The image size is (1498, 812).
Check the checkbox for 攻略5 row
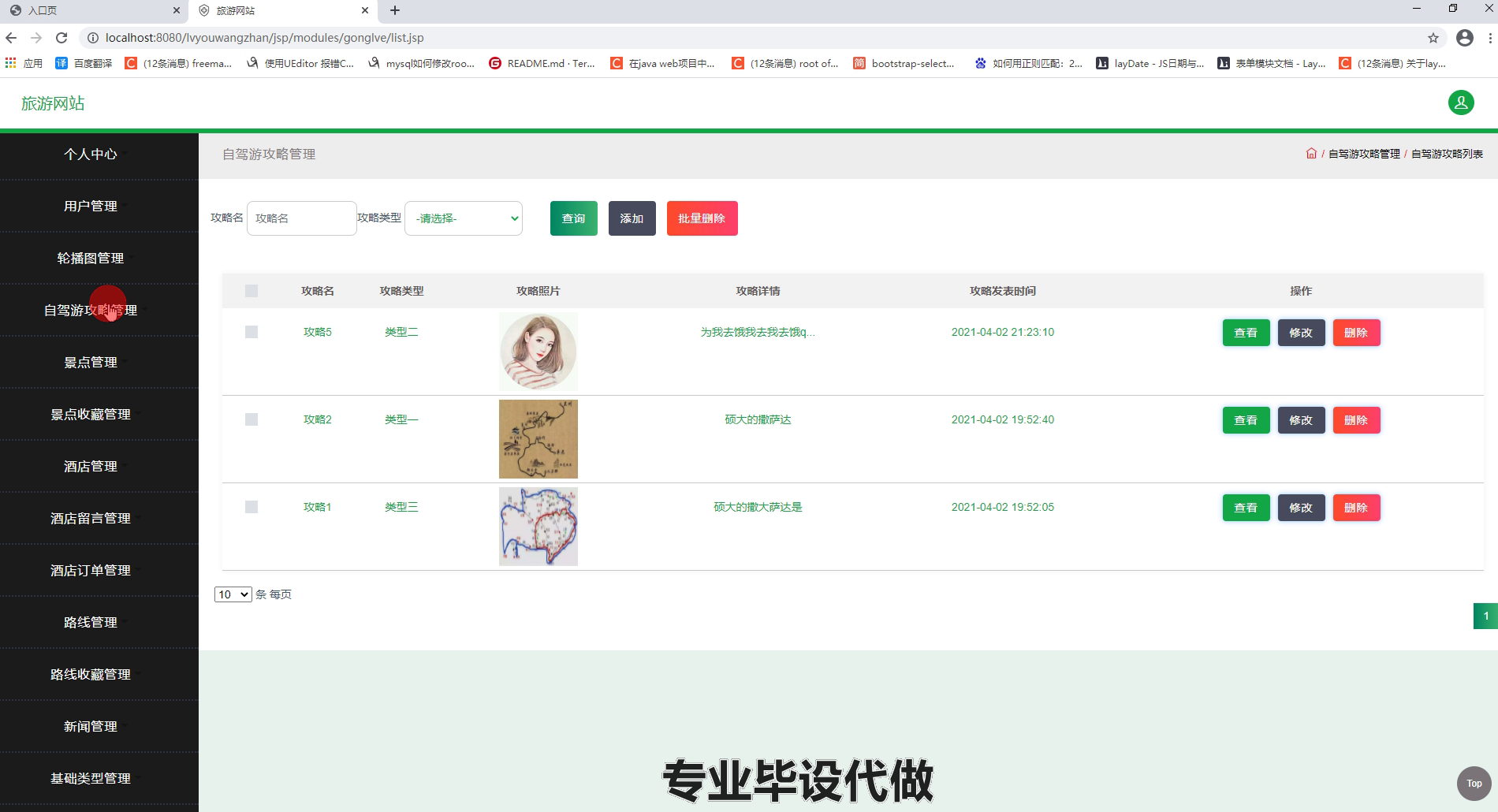252,332
